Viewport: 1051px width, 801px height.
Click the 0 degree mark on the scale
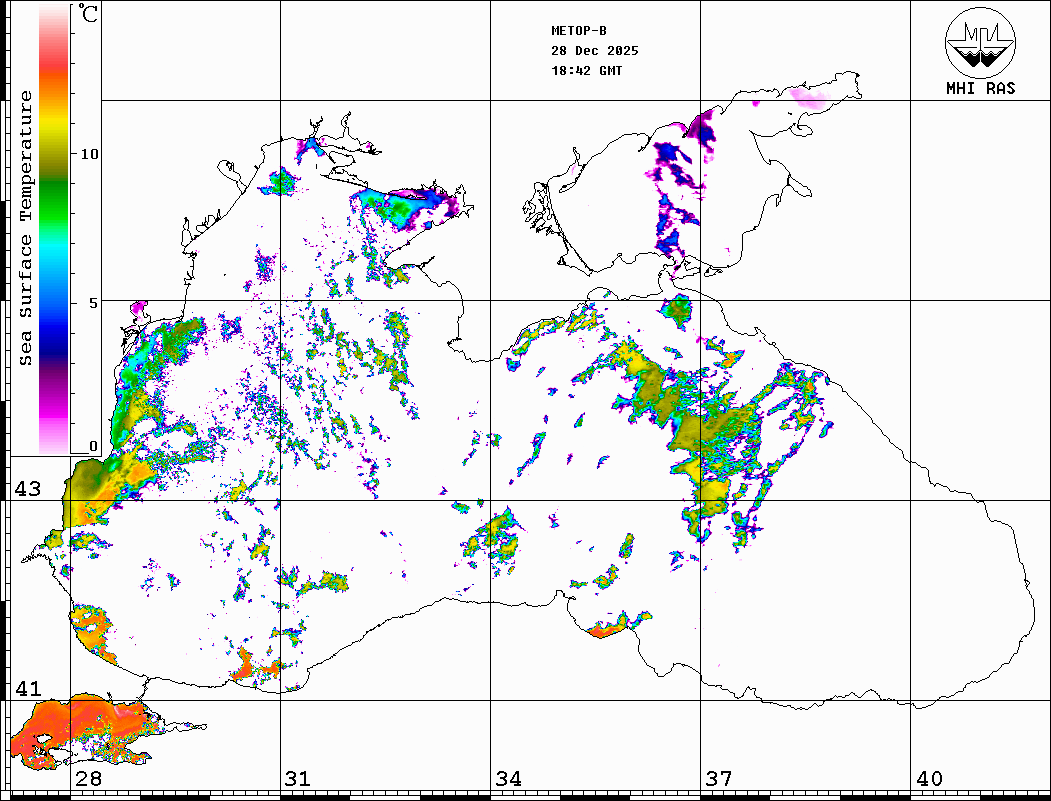pyautogui.click(x=93, y=447)
